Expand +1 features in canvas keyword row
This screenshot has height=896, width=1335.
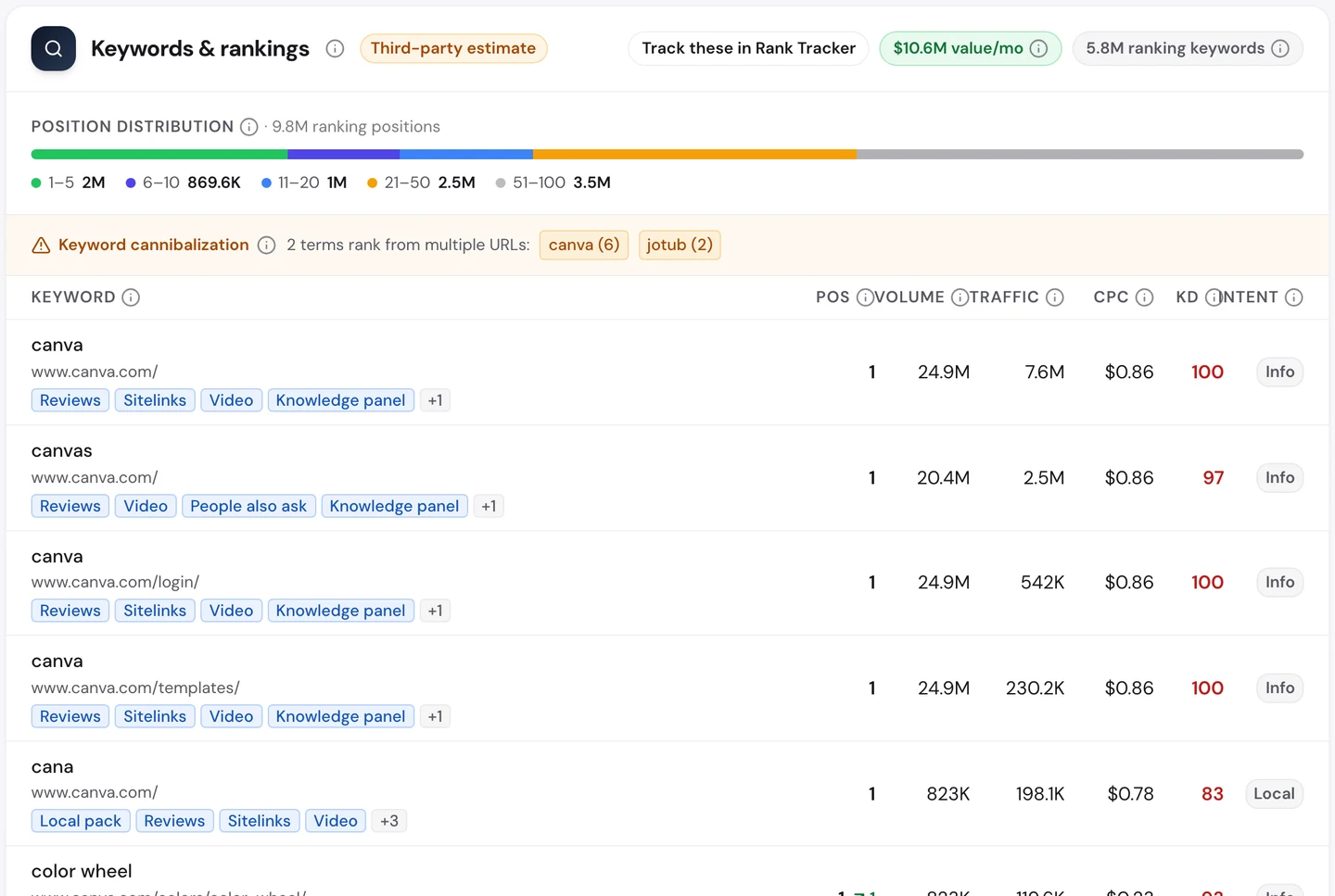(489, 507)
